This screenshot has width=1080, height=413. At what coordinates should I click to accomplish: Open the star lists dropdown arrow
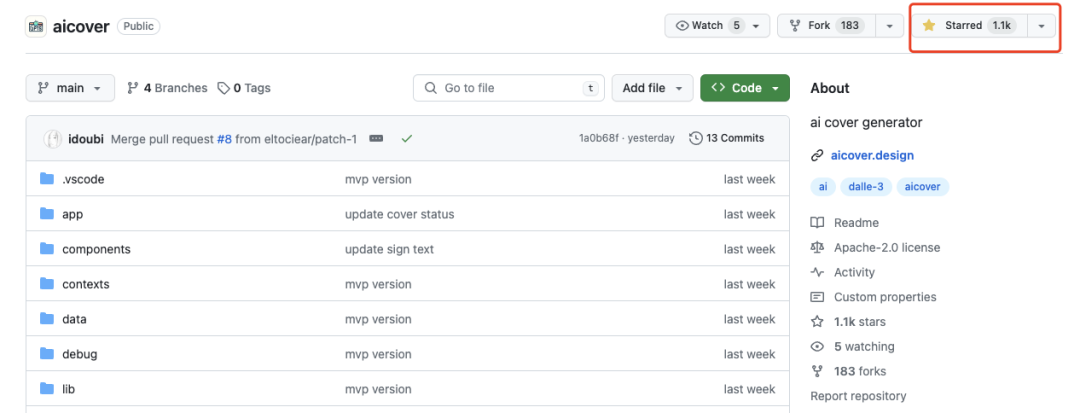coord(1041,25)
